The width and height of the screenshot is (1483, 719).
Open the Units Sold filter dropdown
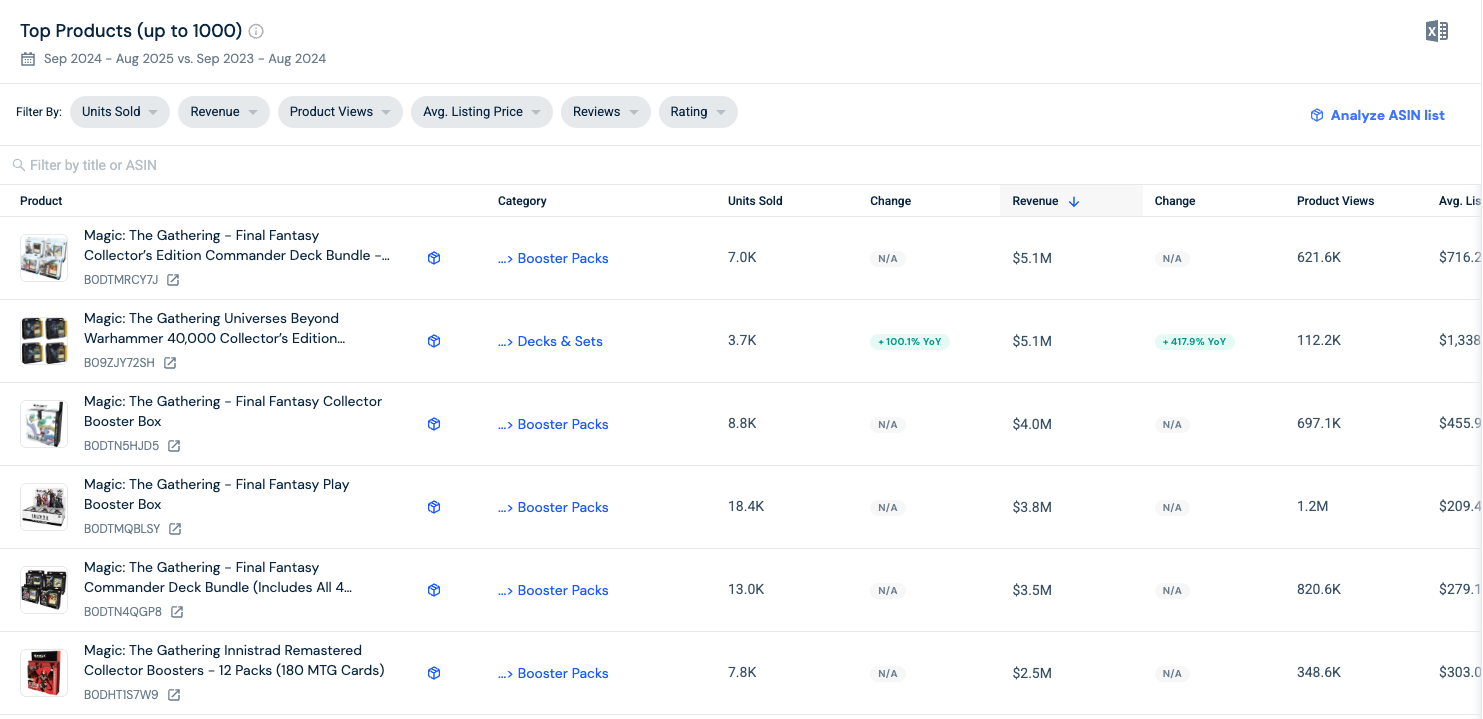tap(120, 112)
